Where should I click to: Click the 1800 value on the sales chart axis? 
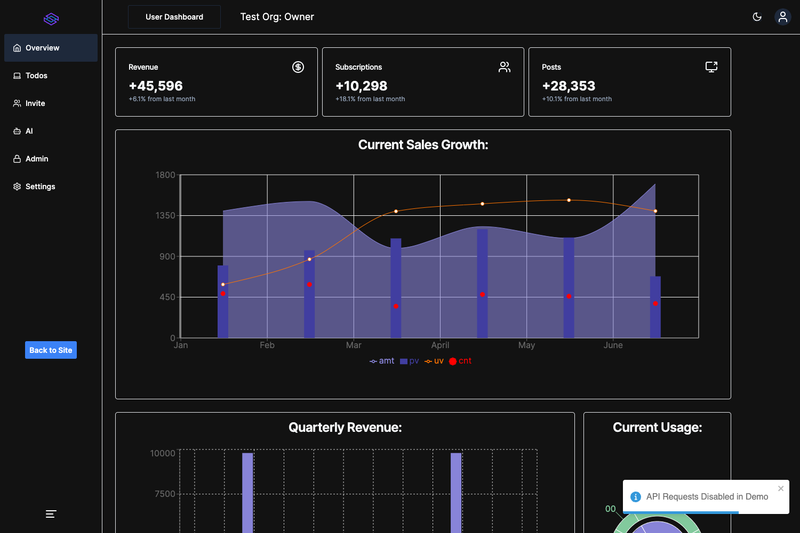(x=165, y=175)
